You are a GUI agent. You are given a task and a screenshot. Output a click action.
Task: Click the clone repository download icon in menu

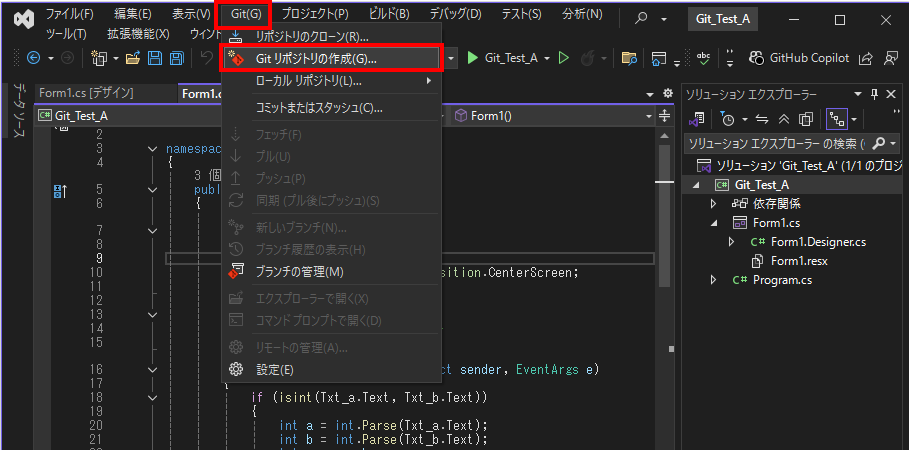tap(236, 36)
